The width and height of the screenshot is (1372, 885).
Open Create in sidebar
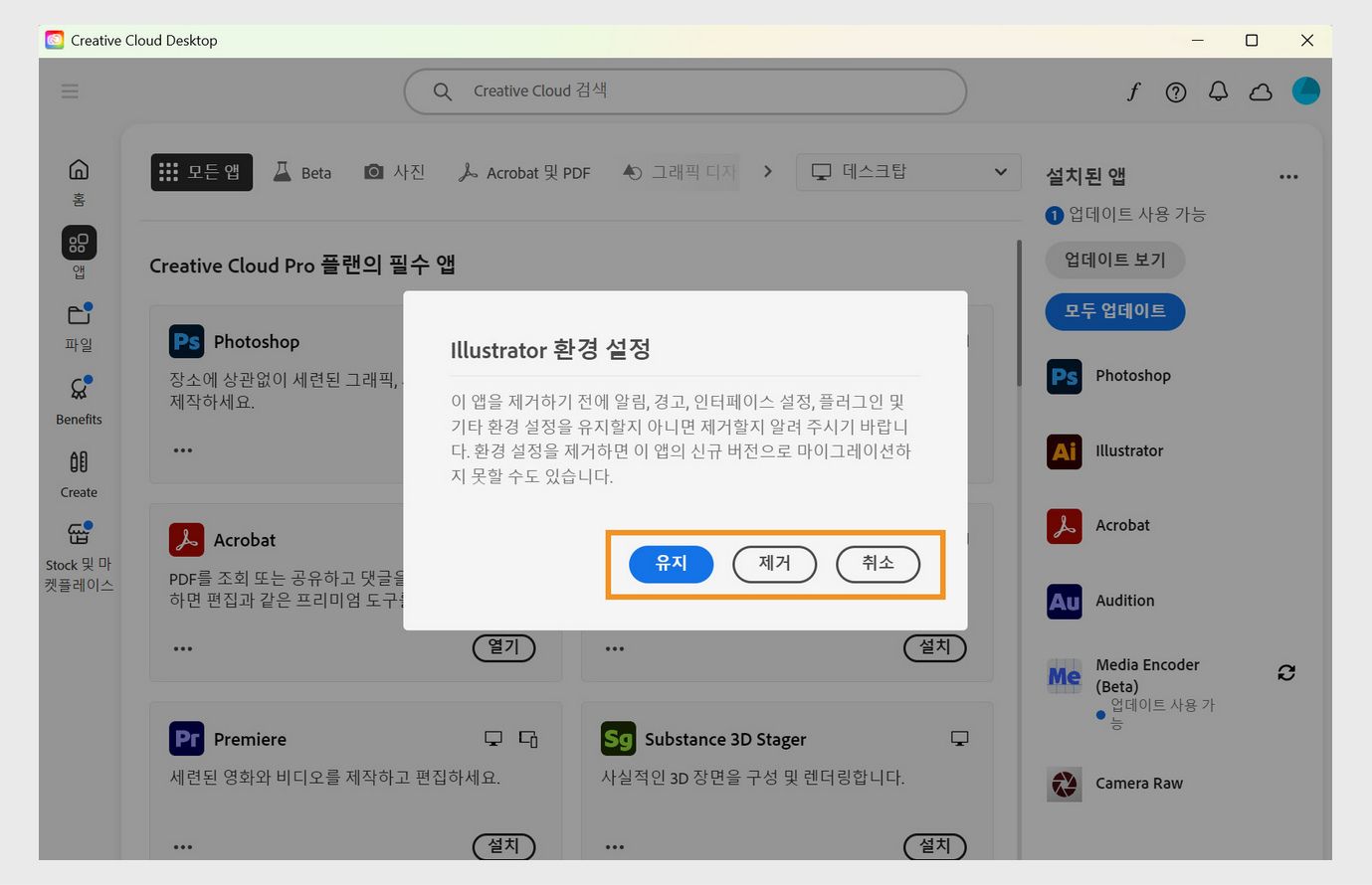pyautogui.click(x=79, y=474)
